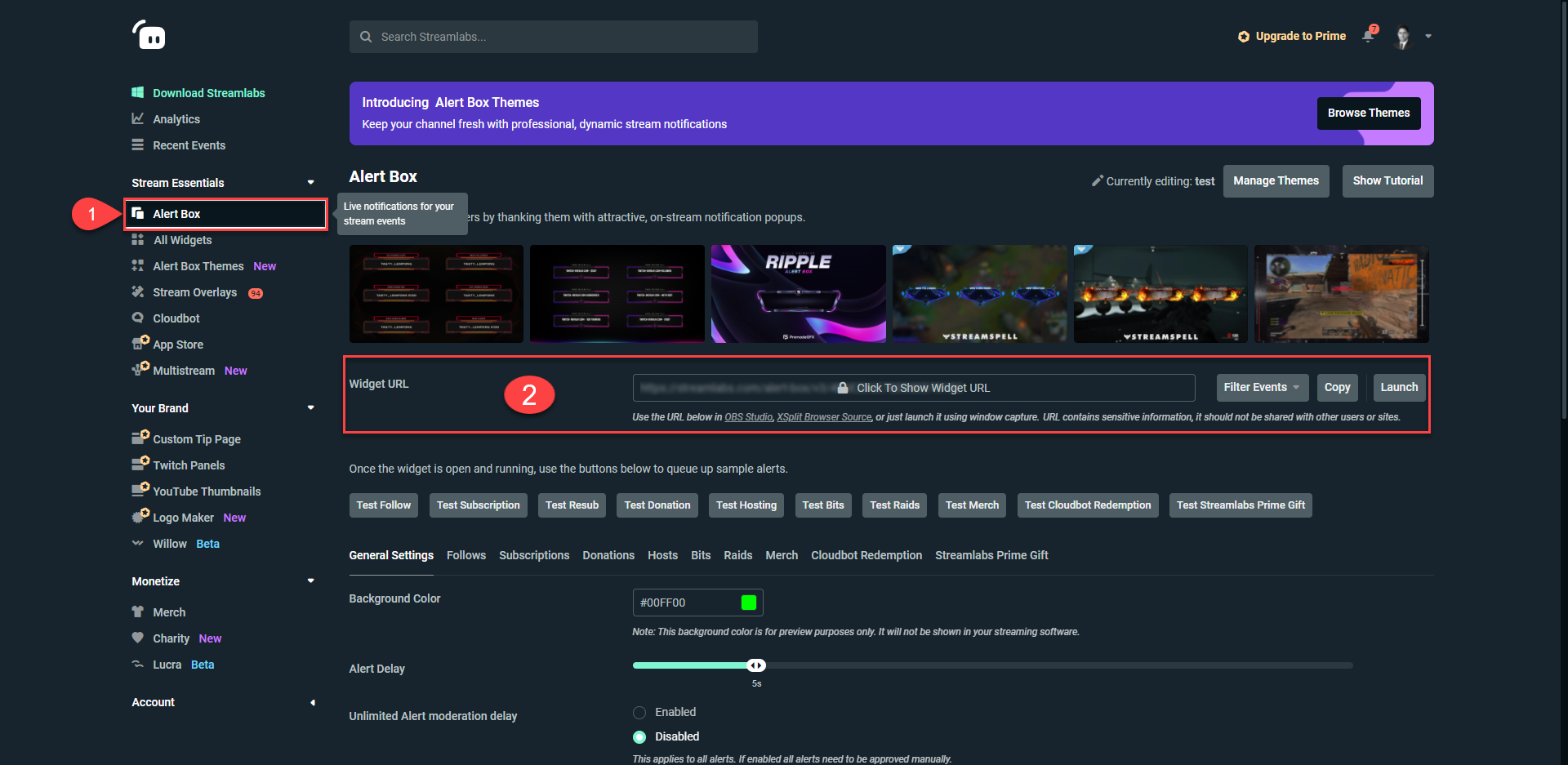The image size is (1568, 765).
Task: Click the Show Tutorial button
Action: click(x=1388, y=180)
